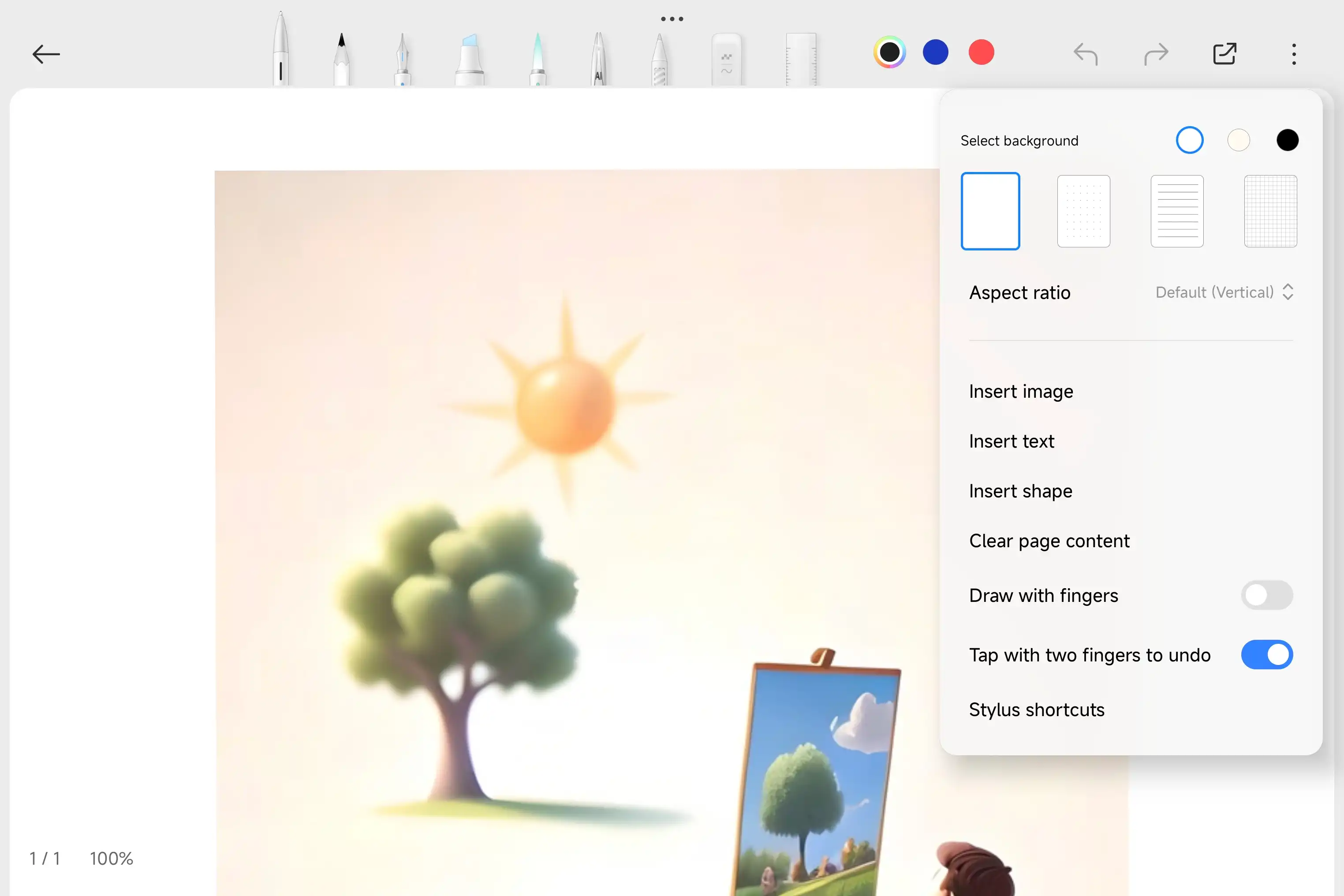The image size is (1344, 896).
Task: Select the fountain pen tool
Action: tap(402, 60)
